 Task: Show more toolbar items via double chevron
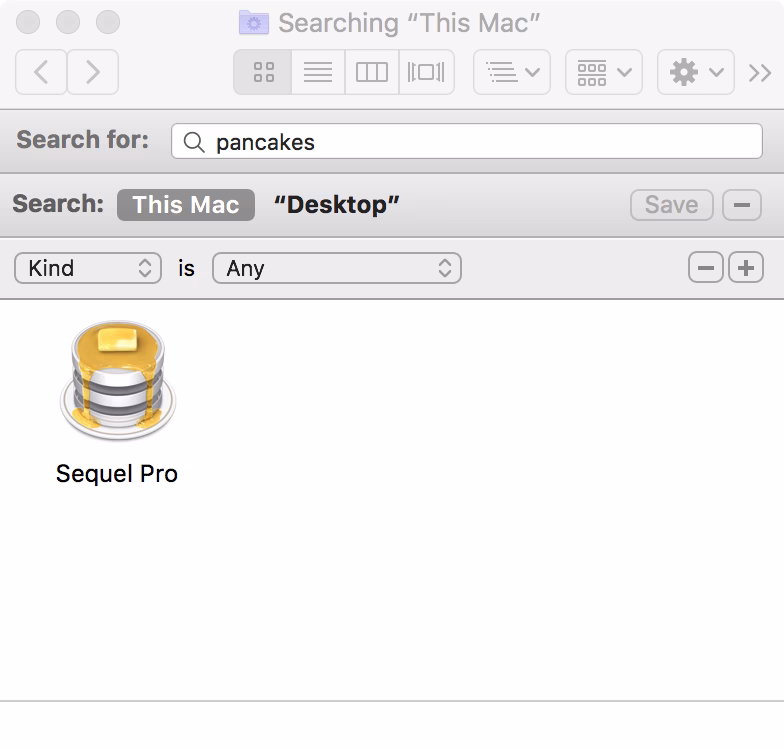click(x=760, y=73)
